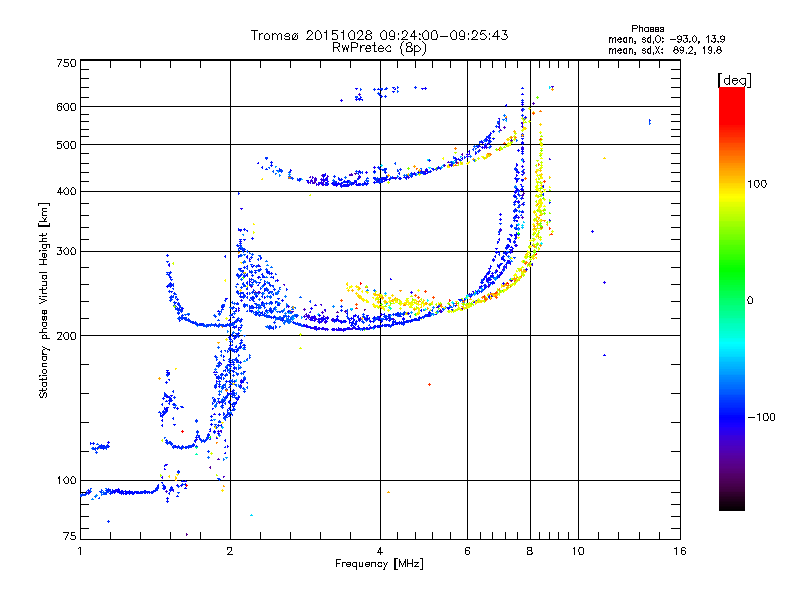Click the colorbar tick label '-100'
This screenshot has height=600, width=800.
pyautogui.click(x=761, y=417)
